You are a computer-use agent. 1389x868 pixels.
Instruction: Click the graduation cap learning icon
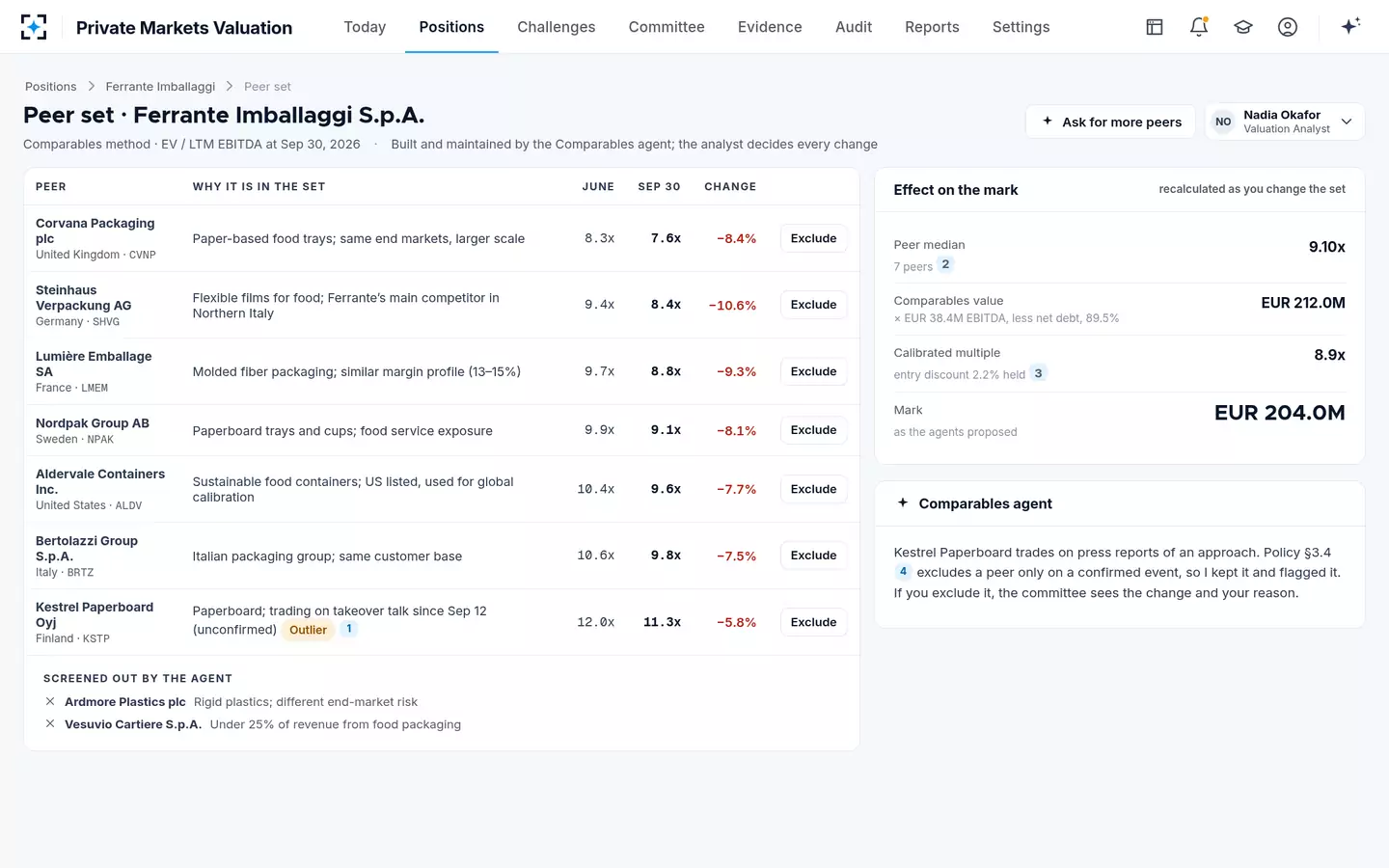pyautogui.click(x=1243, y=27)
